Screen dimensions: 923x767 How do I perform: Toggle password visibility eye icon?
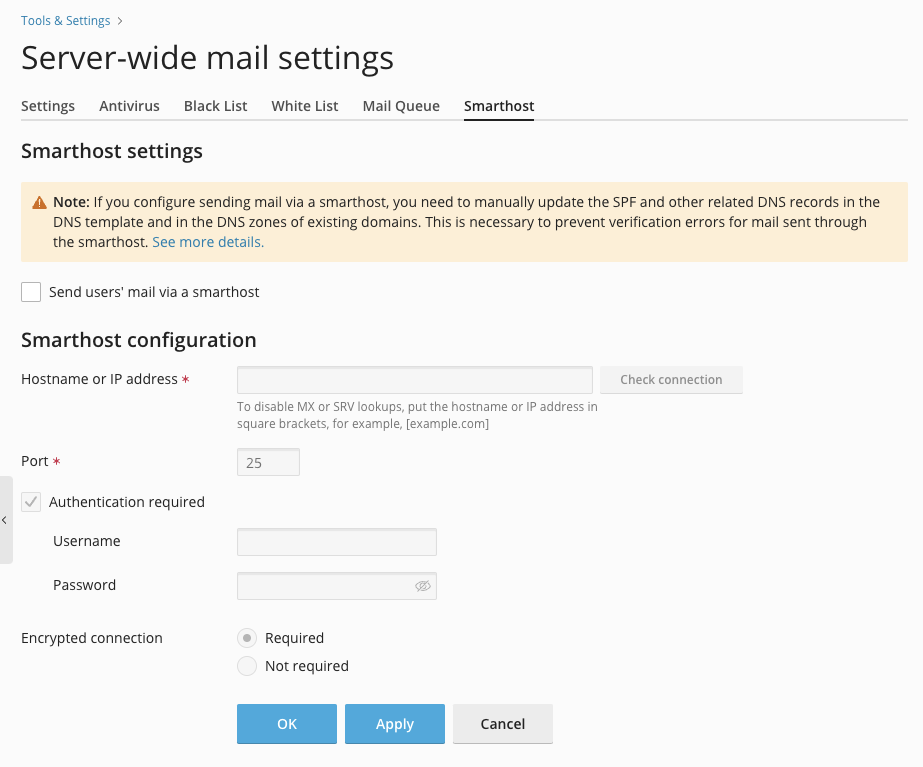(x=423, y=586)
